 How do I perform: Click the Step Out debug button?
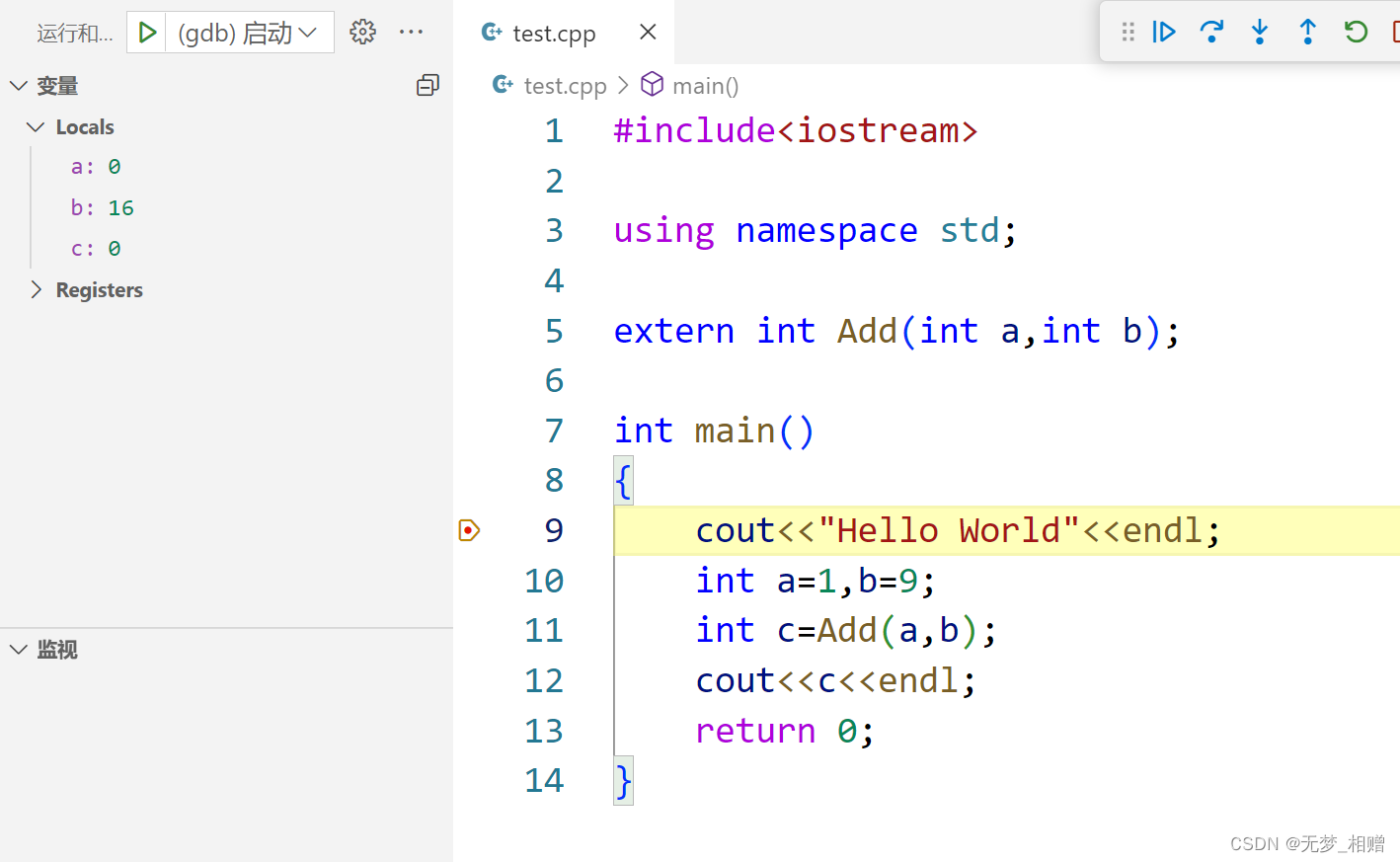point(1307,32)
